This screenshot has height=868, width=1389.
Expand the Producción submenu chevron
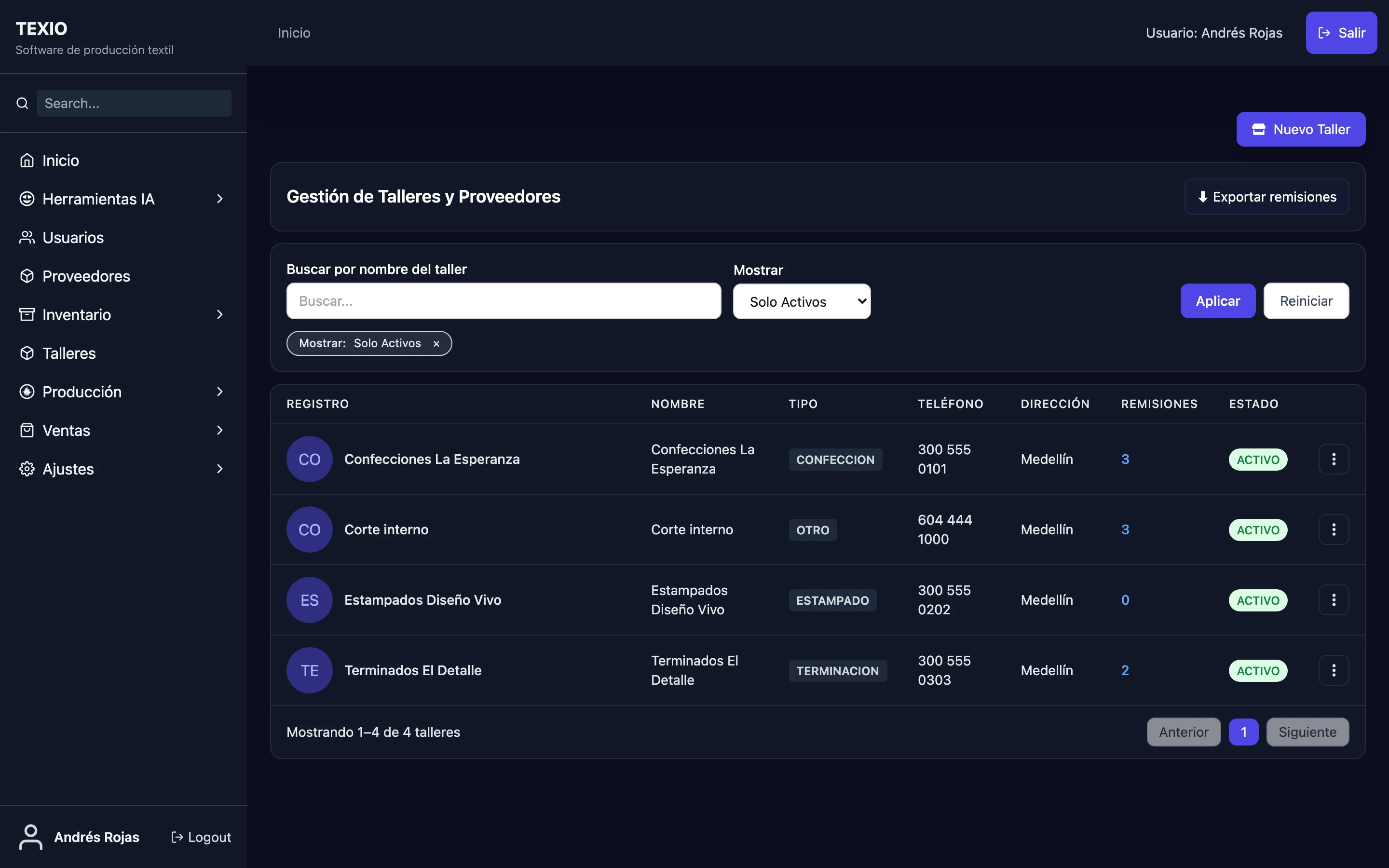[x=220, y=392]
